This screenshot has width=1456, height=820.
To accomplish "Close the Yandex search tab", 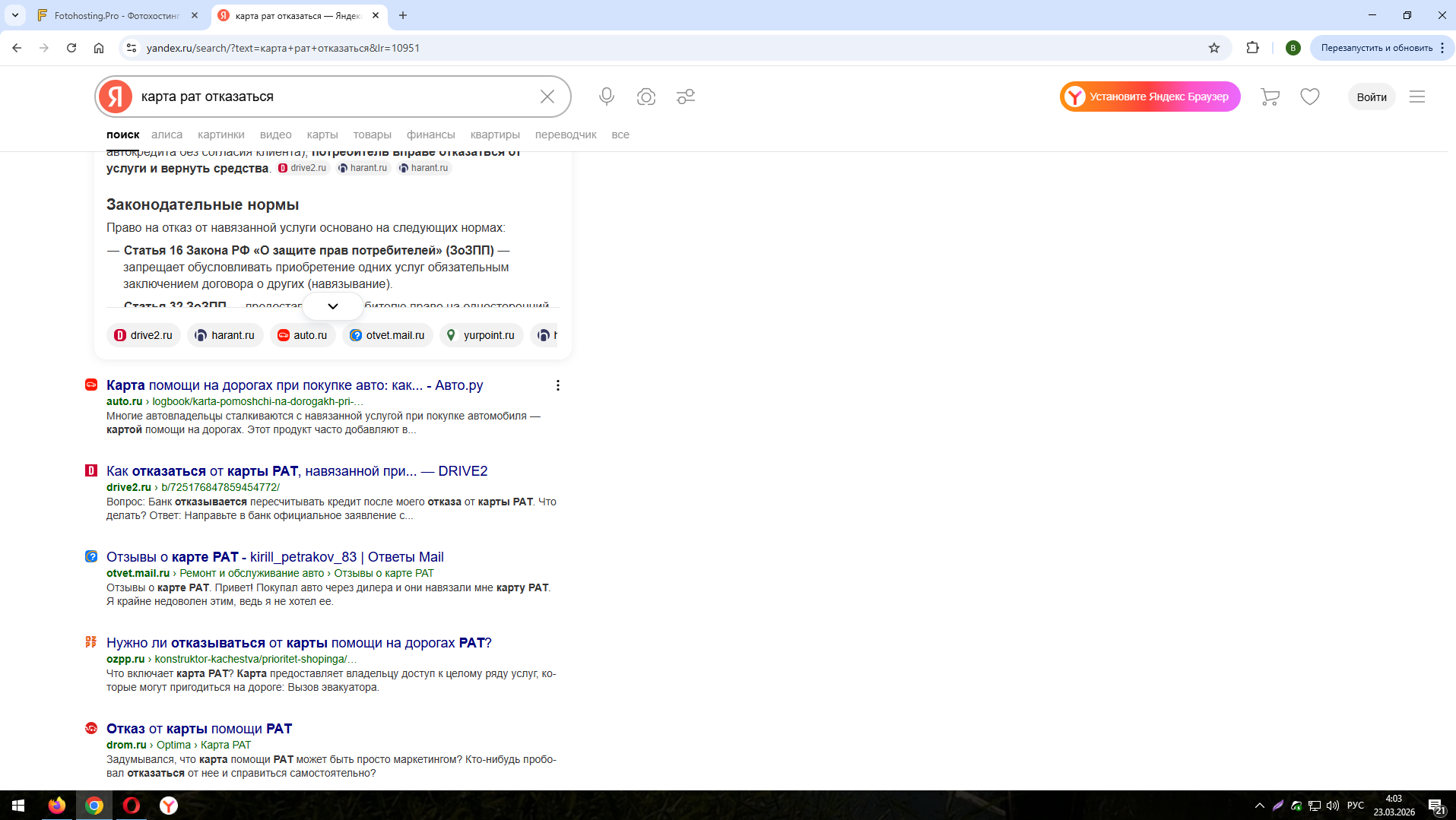I will [376, 15].
